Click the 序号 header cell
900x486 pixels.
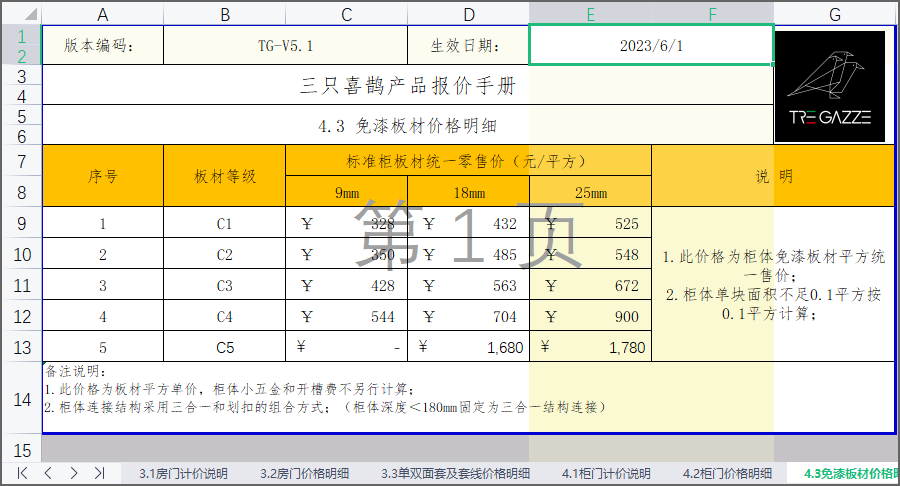pos(103,176)
